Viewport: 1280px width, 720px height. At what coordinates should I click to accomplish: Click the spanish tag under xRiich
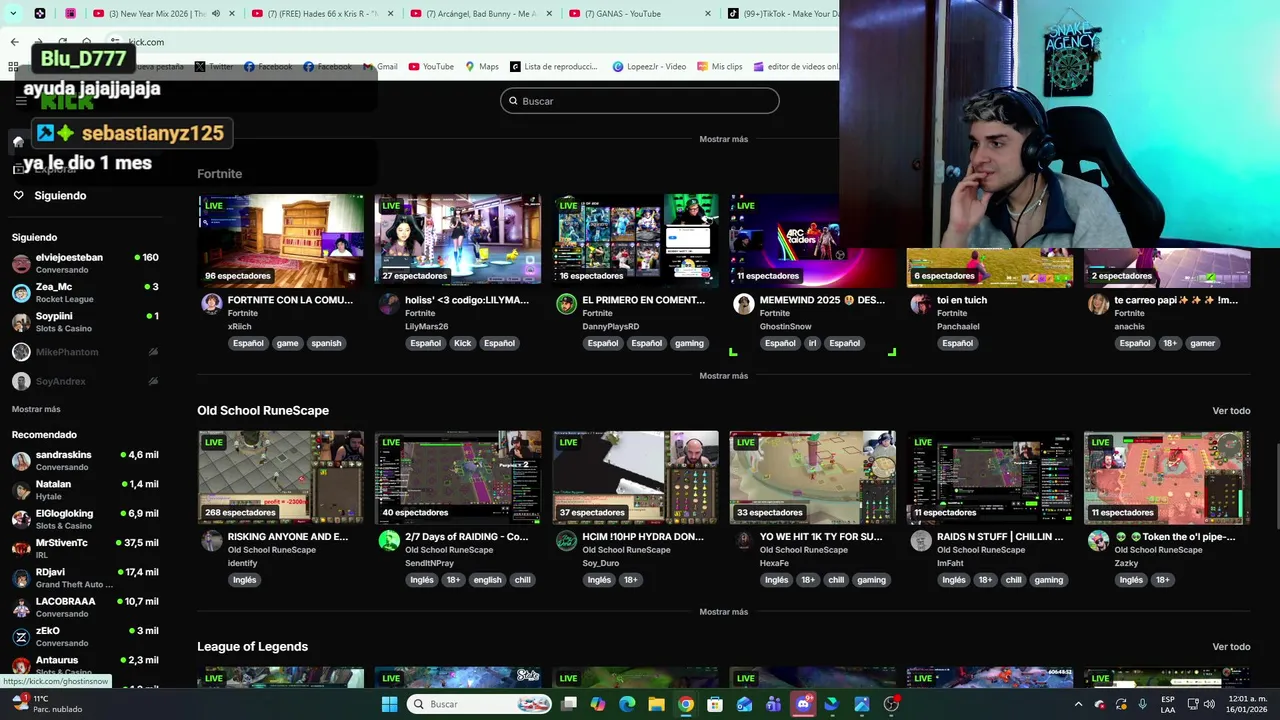pos(326,343)
